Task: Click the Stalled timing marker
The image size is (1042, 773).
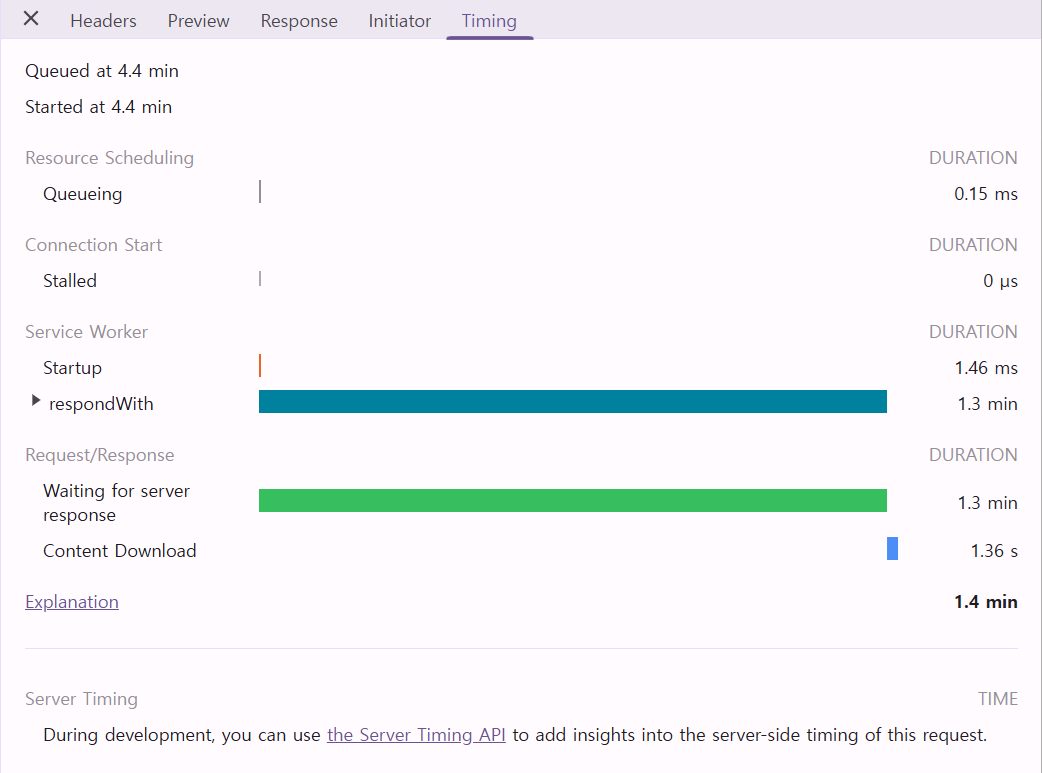Action: 260,279
